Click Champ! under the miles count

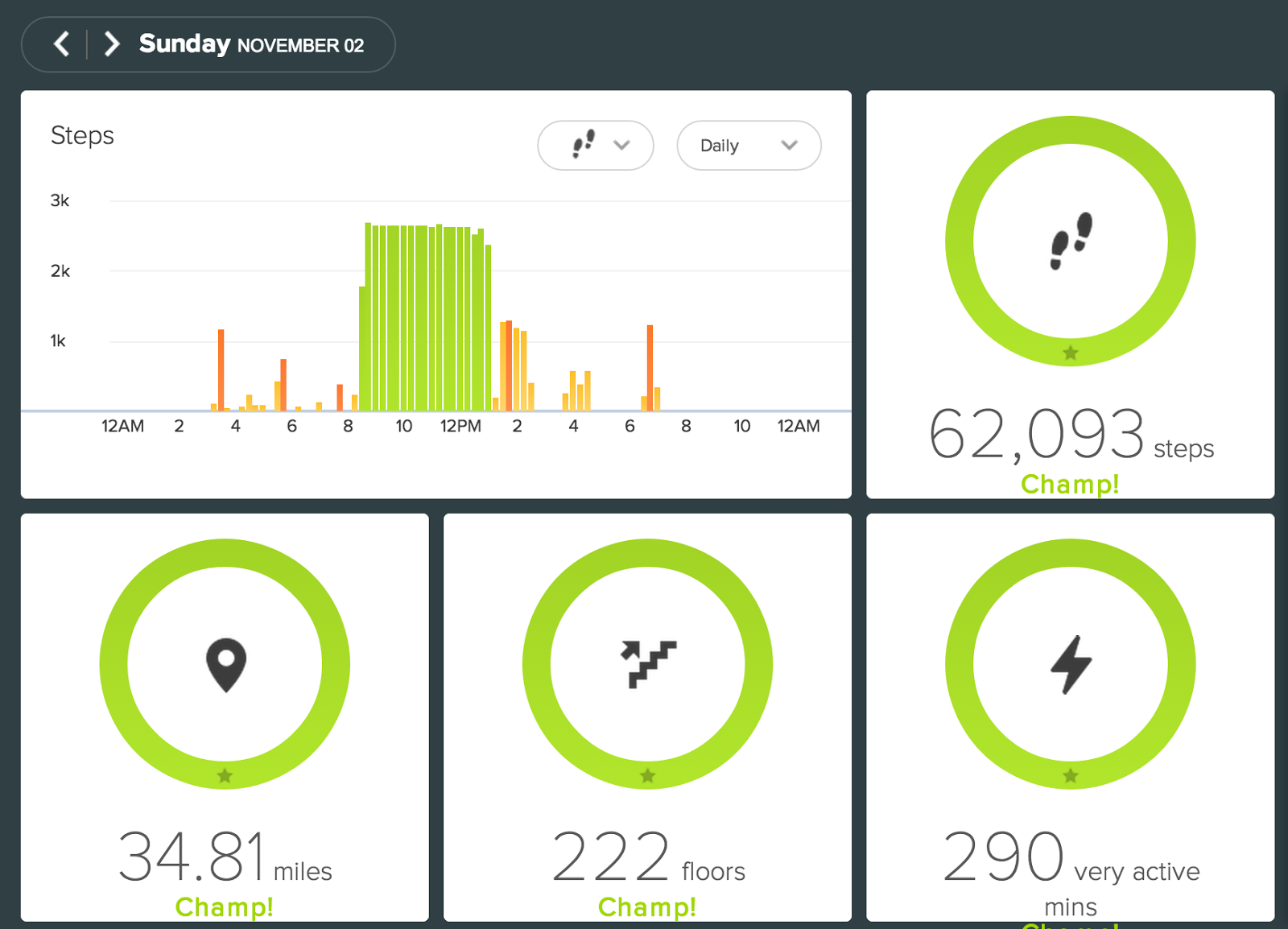click(x=225, y=907)
